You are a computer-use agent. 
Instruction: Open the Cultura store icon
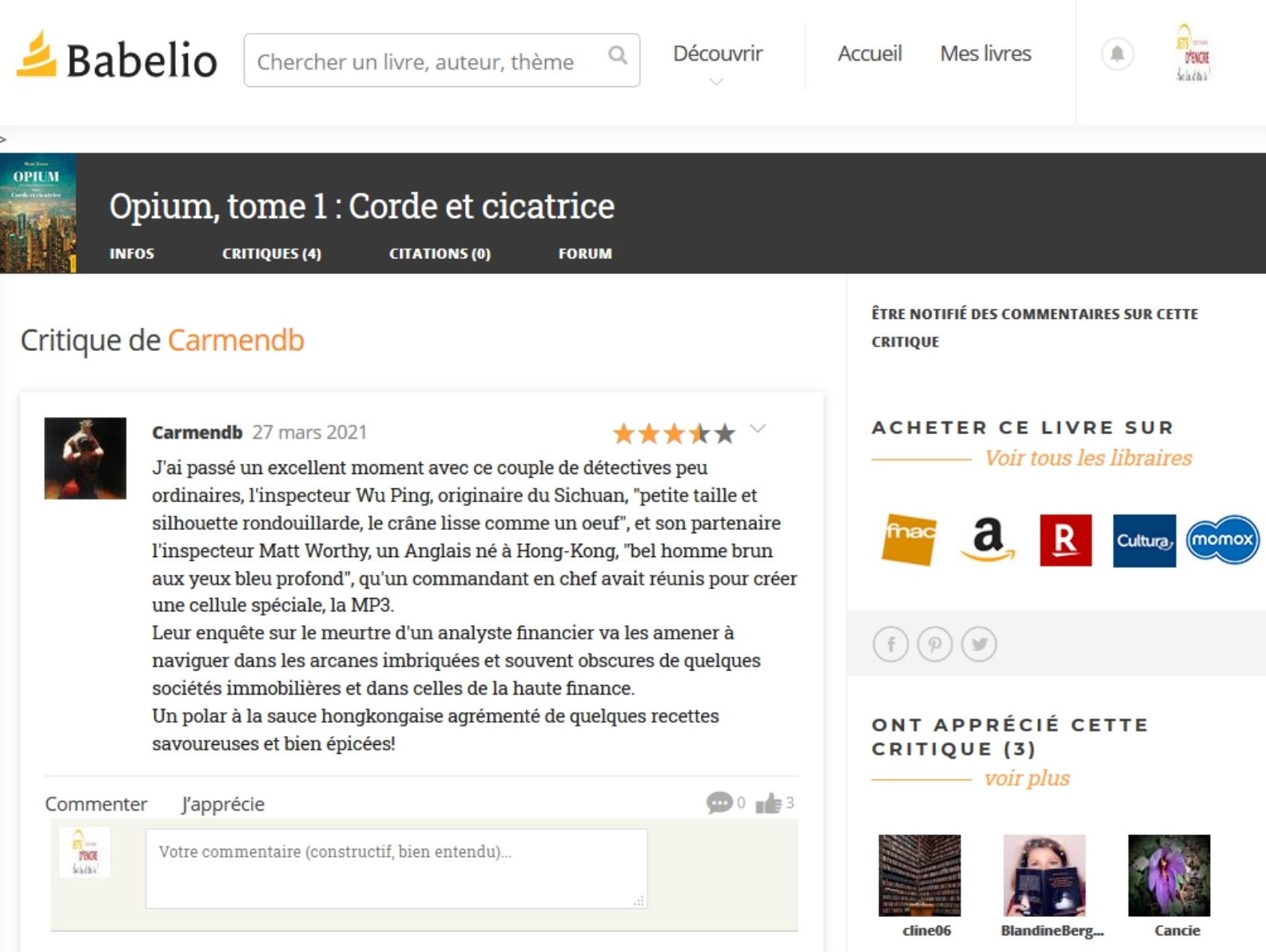pyautogui.click(x=1144, y=540)
